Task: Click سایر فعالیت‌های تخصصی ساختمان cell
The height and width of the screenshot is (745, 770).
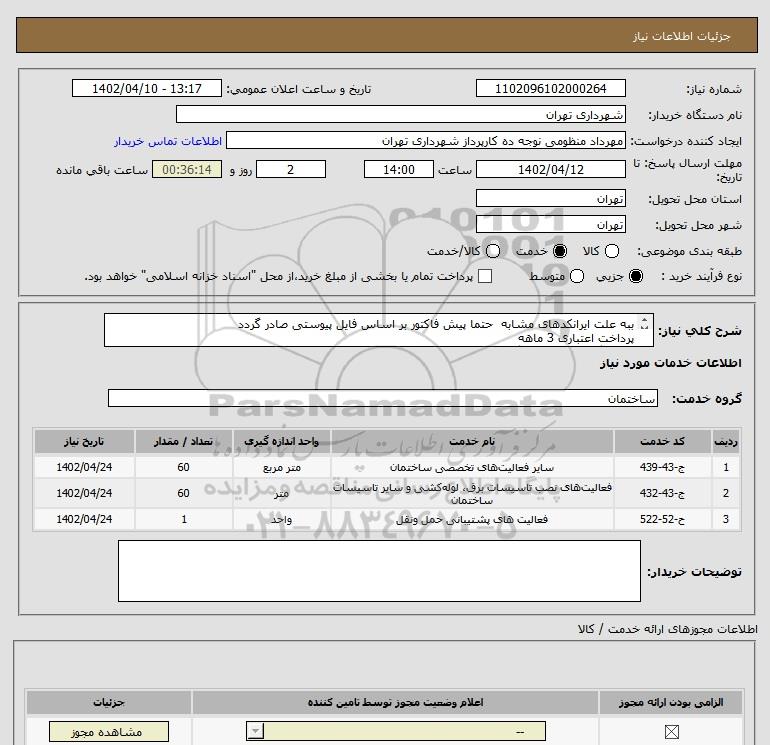Action: 472,468
